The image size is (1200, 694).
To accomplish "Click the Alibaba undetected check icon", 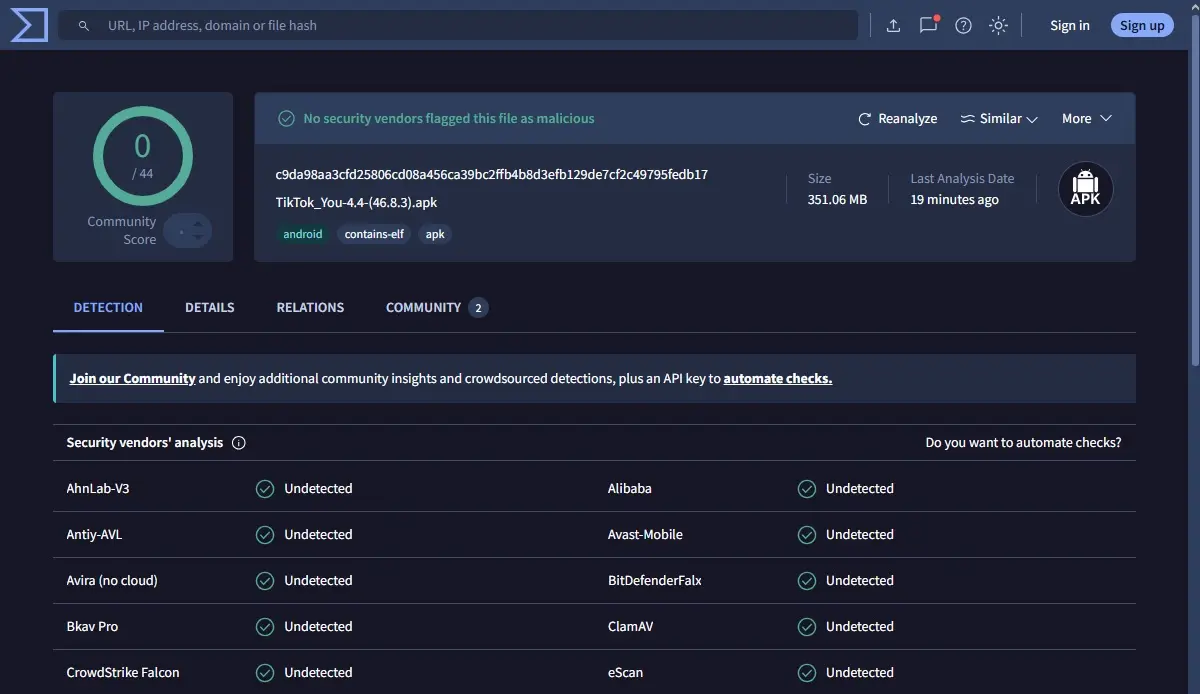I will [807, 489].
